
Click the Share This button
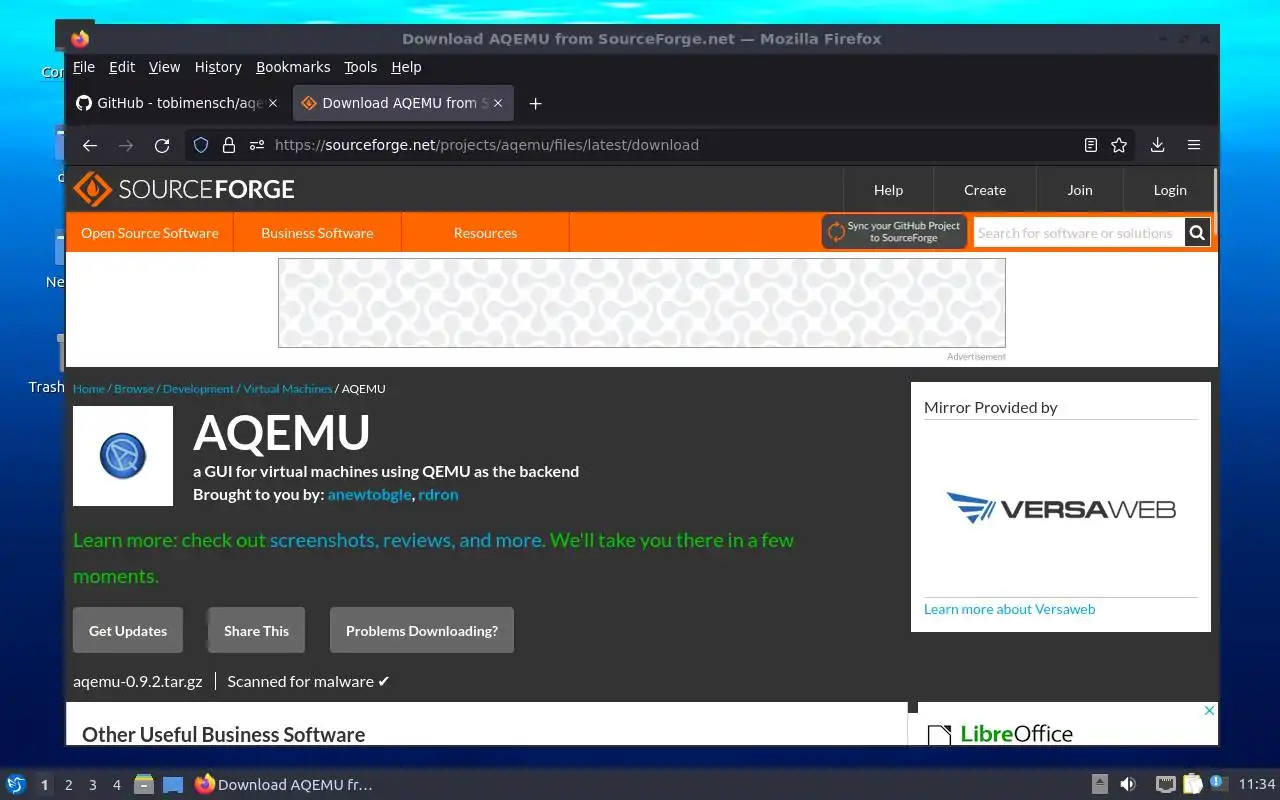pyautogui.click(x=256, y=630)
